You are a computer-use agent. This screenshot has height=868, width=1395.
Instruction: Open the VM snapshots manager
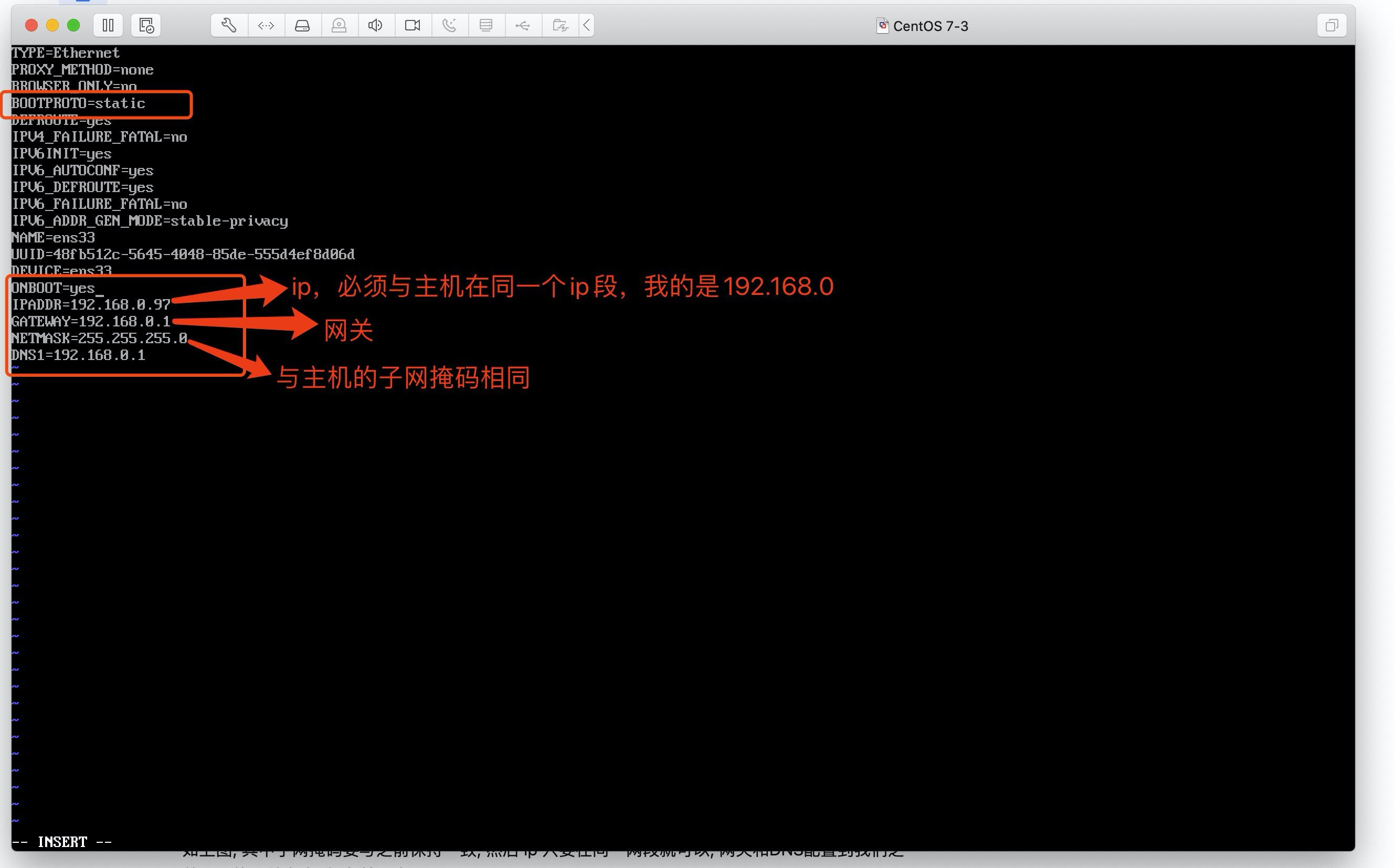(146, 25)
